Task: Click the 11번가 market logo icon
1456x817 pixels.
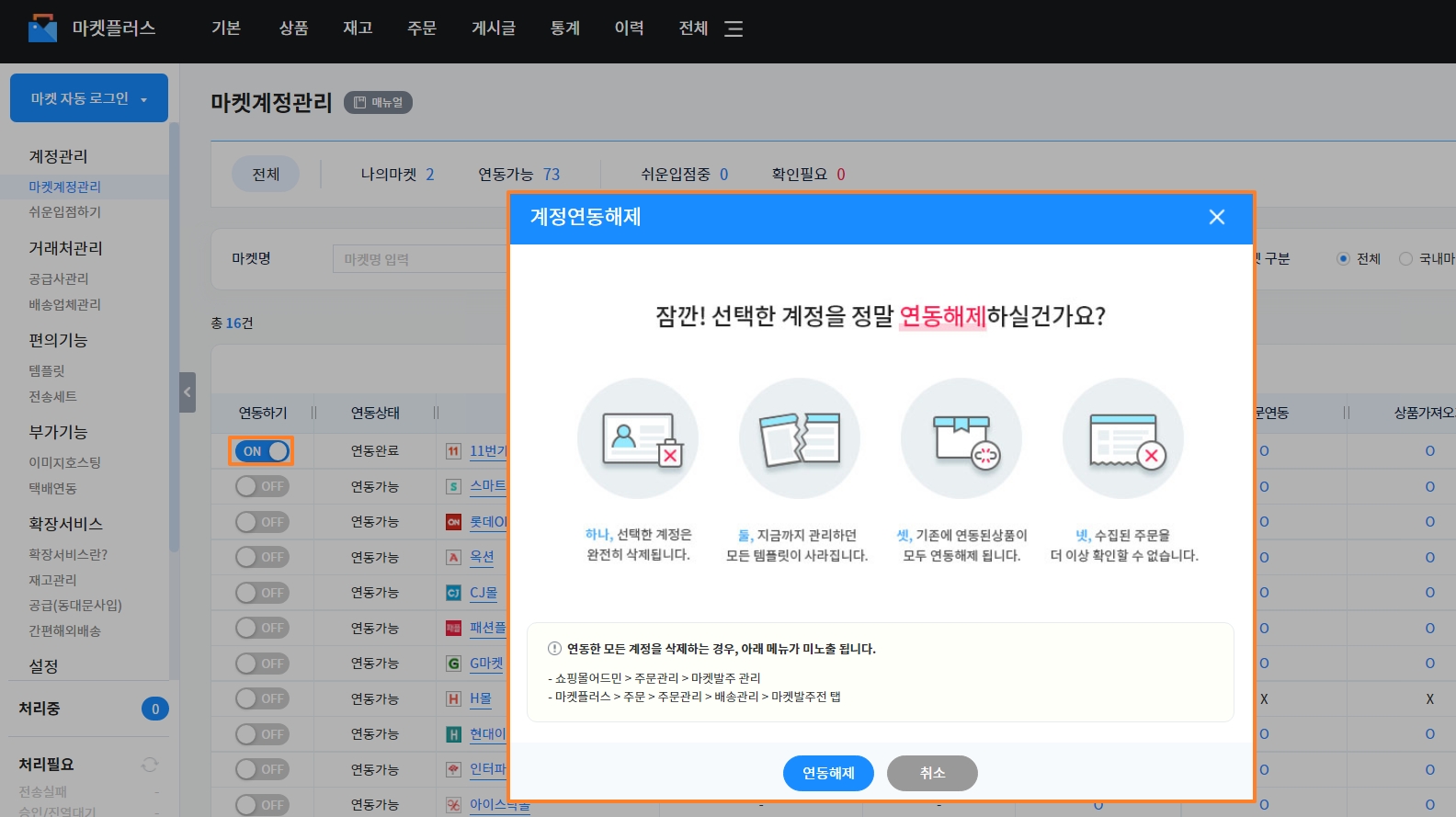Action: pyautogui.click(x=453, y=451)
